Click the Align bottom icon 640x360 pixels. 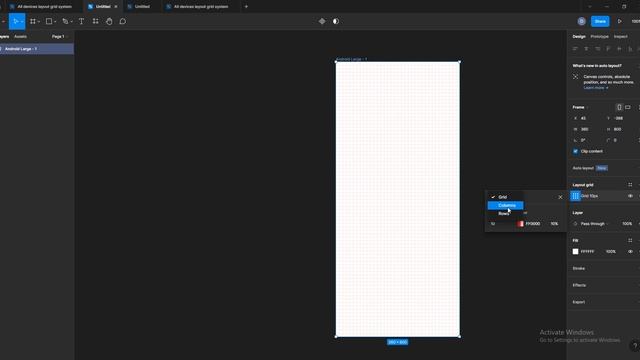click(x=631, y=49)
